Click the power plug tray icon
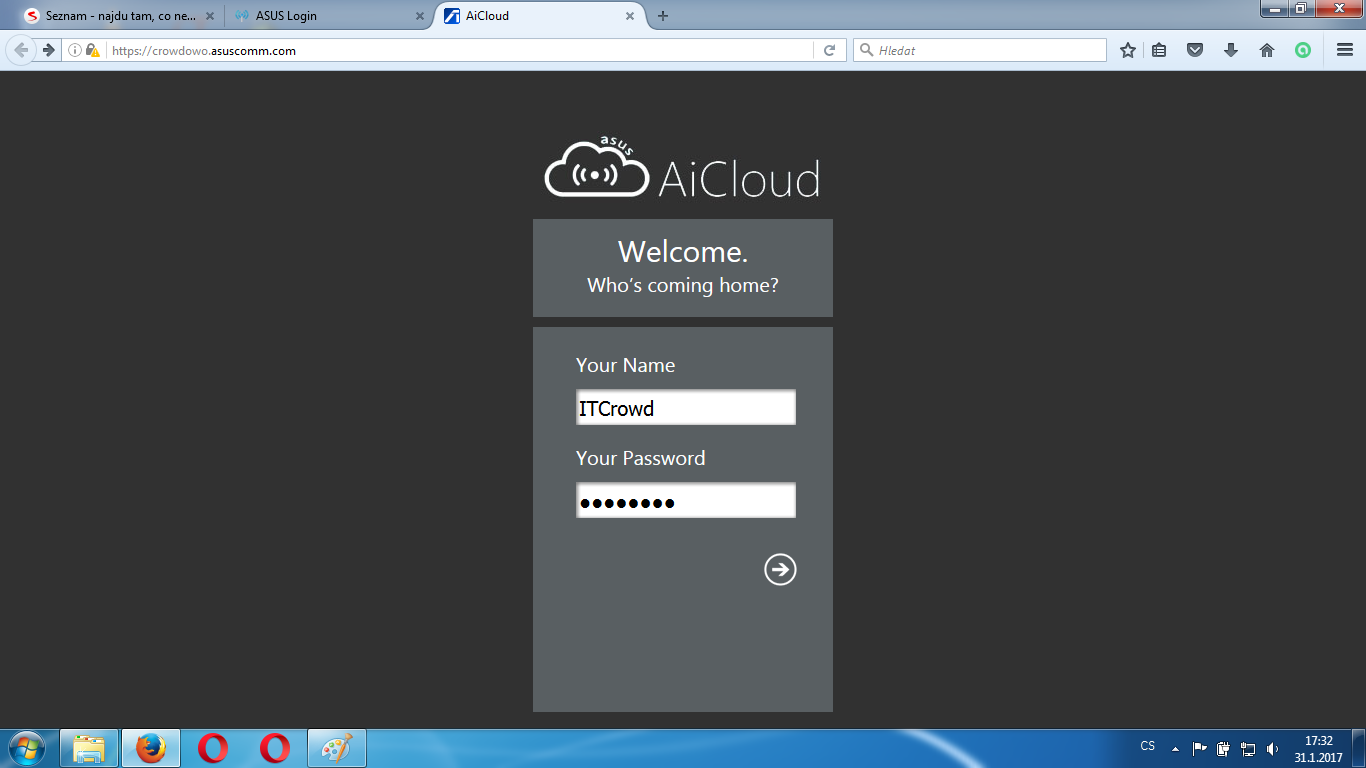1366x768 pixels. [x=1223, y=748]
